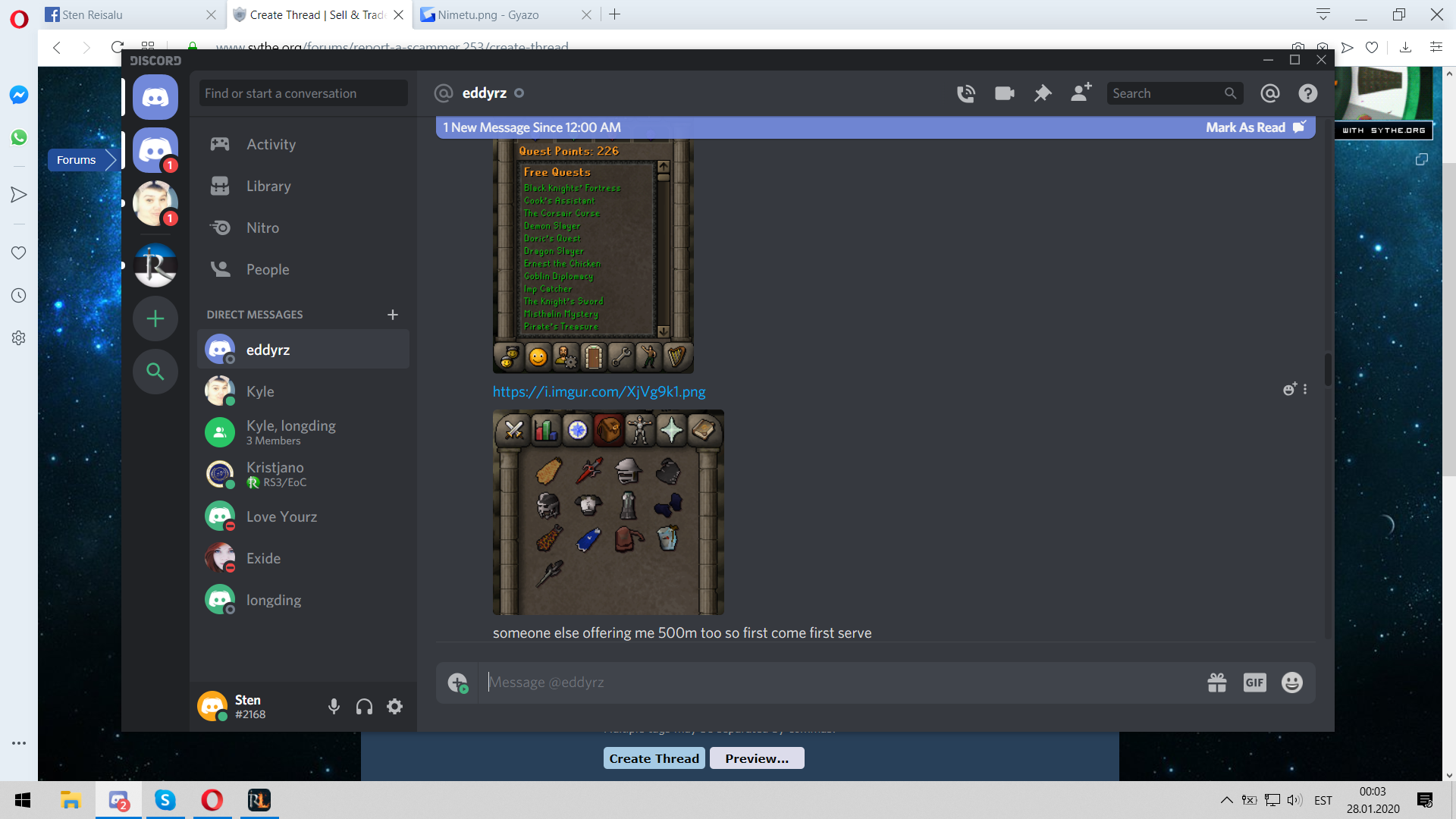Open pinned messages
This screenshot has height=819, width=1456.
click(x=1043, y=93)
